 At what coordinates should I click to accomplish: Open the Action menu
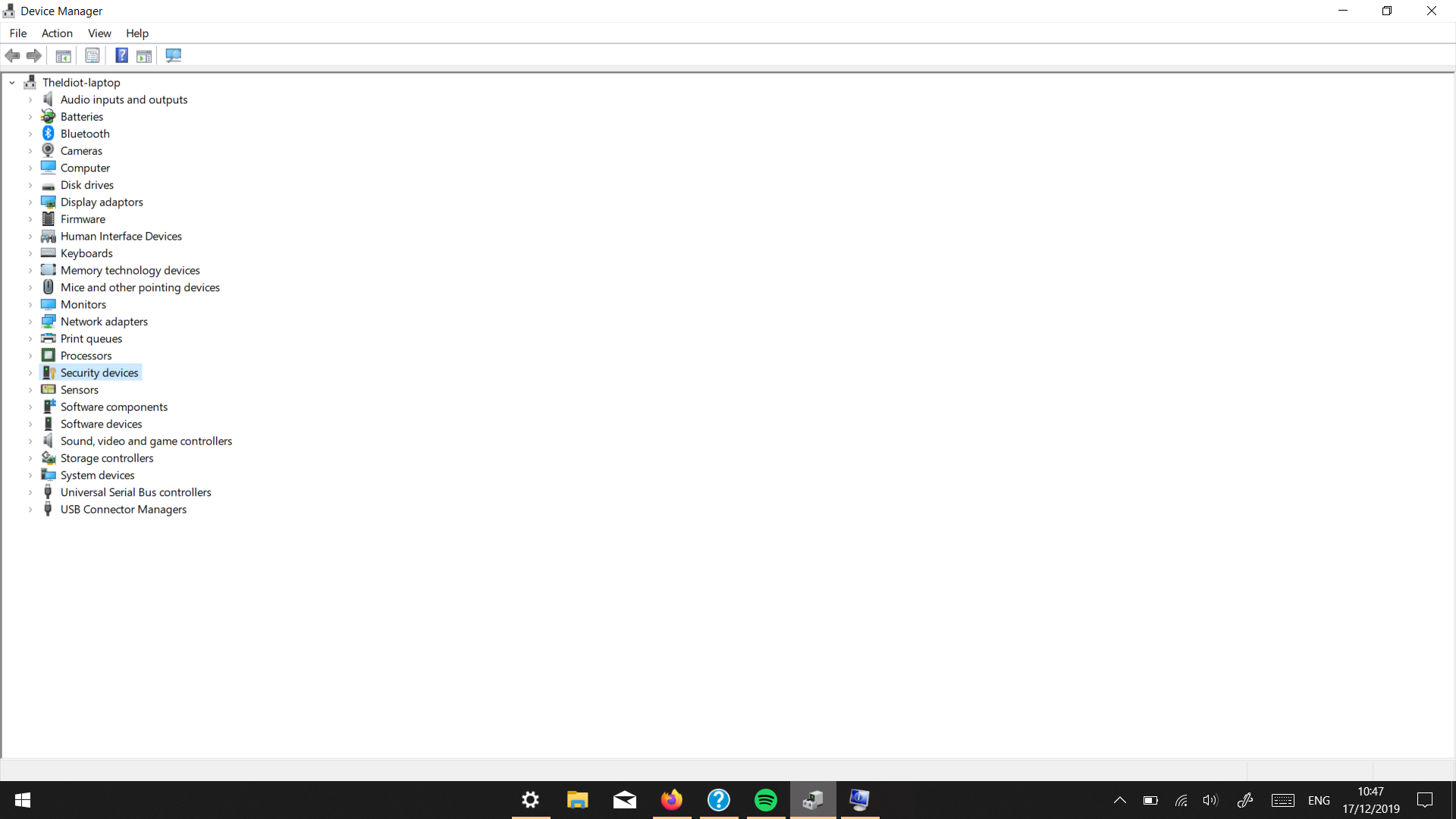57,33
